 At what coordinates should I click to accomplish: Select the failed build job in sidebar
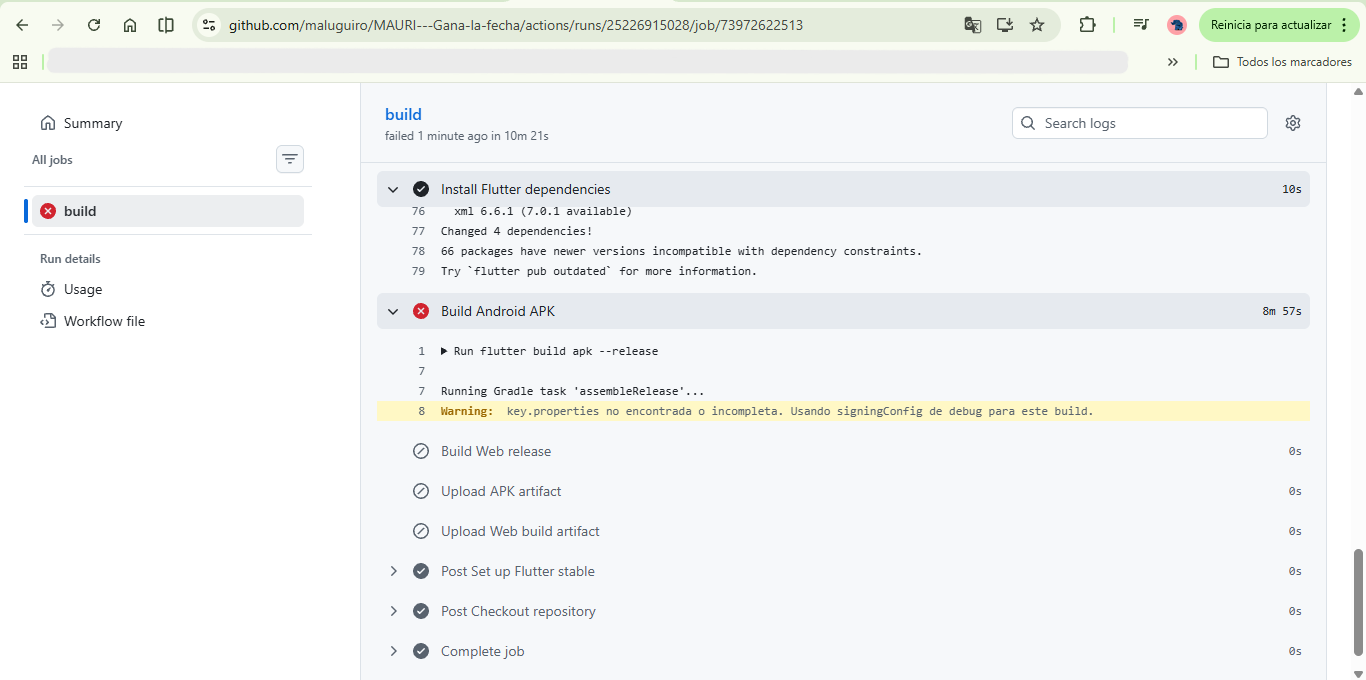click(168, 211)
